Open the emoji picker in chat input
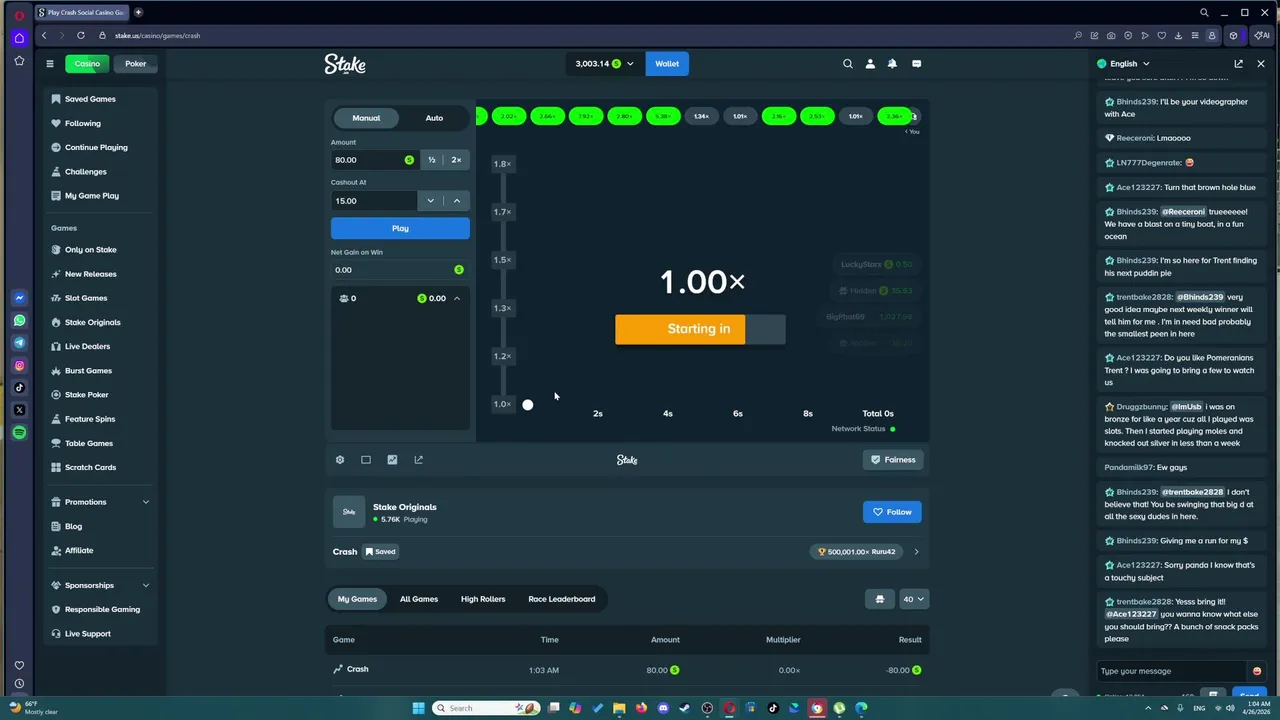The height and width of the screenshot is (720, 1280). pyautogui.click(x=1257, y=671)
